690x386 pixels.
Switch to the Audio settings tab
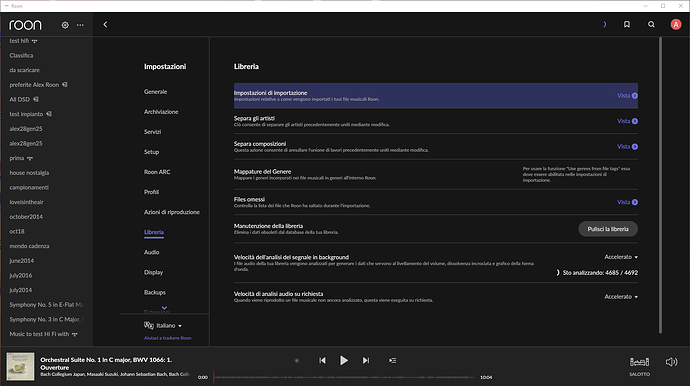tap(151, 252)
